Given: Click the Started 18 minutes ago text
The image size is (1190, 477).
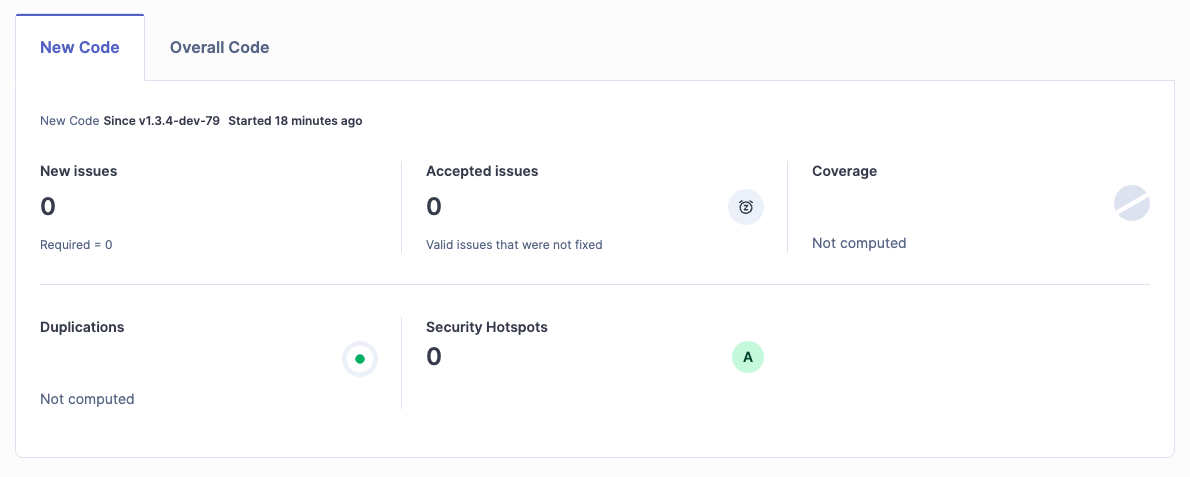Looking at the screenshot, I should pyautogui.click(x=295, y=121).
